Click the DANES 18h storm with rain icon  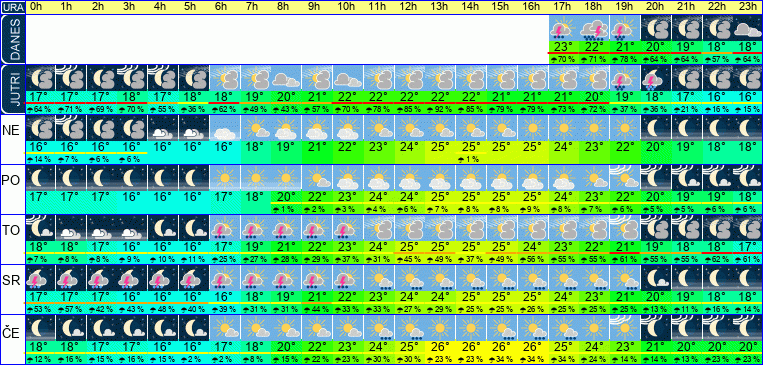[595, 28]
